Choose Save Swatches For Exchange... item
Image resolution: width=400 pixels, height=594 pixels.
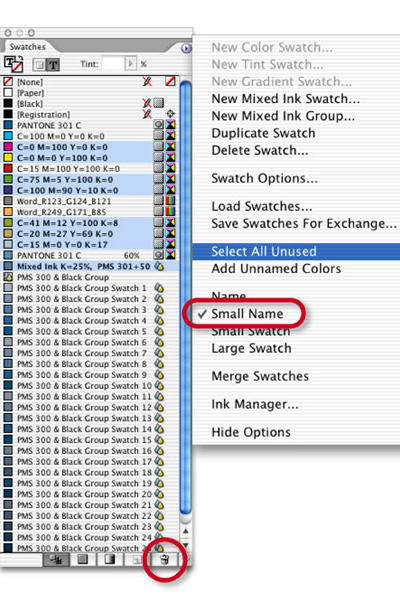[x=304, y=224]
